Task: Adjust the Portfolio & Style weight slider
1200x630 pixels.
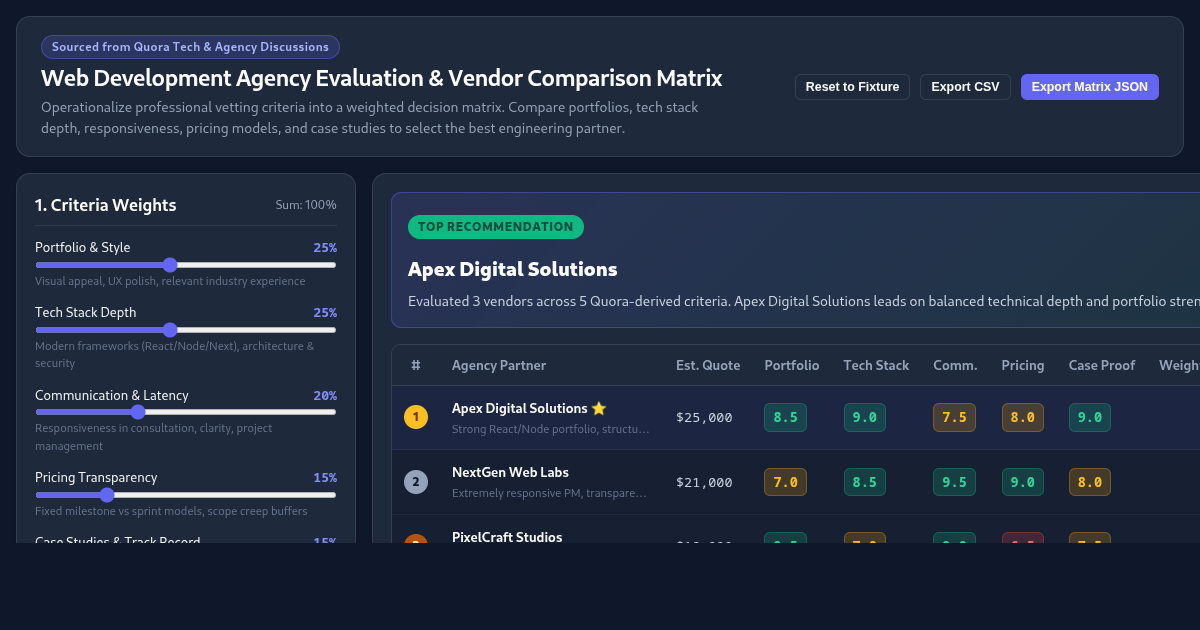Action: pyautogui.click(x=186, y=265)
